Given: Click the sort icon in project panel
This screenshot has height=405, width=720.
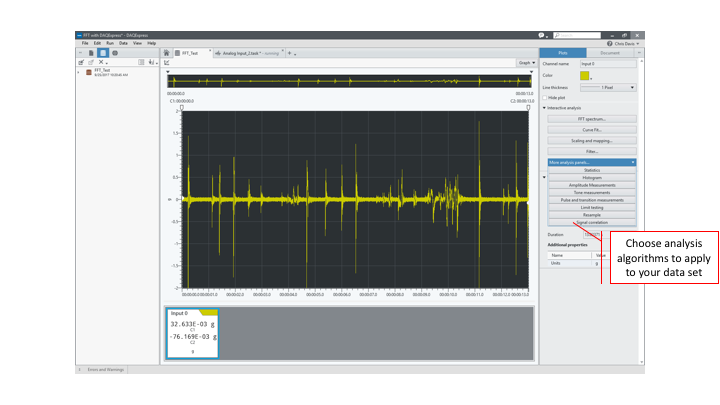Looking at the screenshot, I should [x=152, y=62].
